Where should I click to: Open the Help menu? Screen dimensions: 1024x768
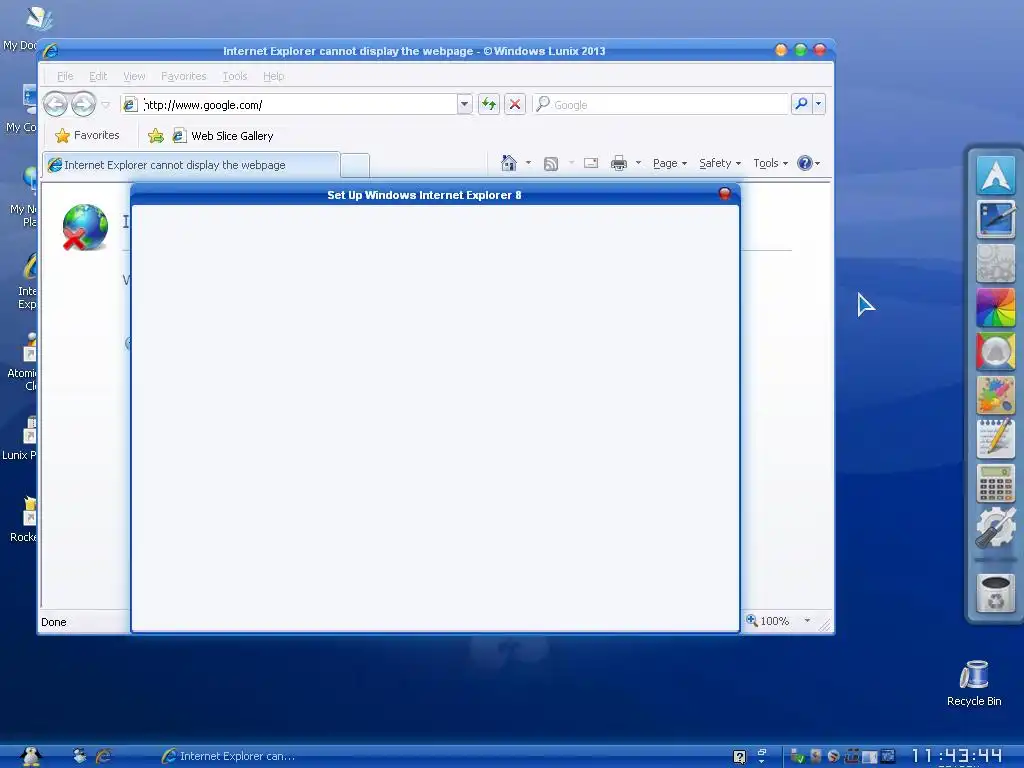(x=274, y=76)
